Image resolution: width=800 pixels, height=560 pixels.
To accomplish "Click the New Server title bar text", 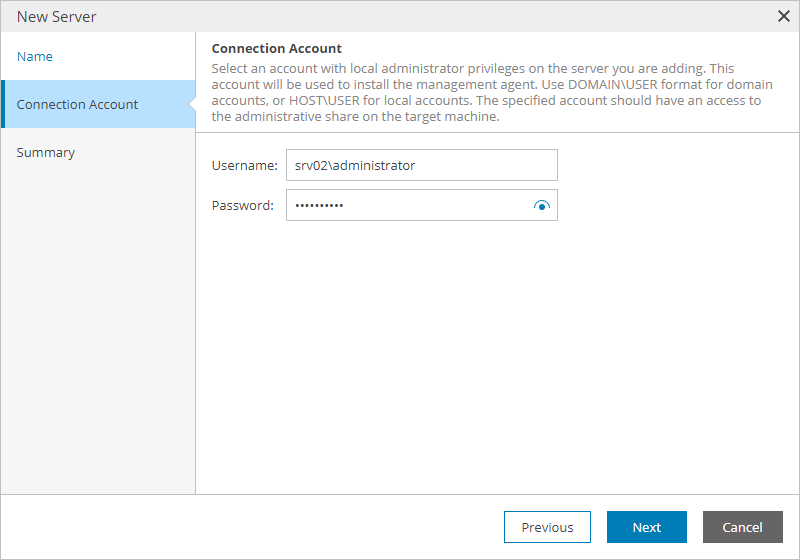I will tap(57, 16).
